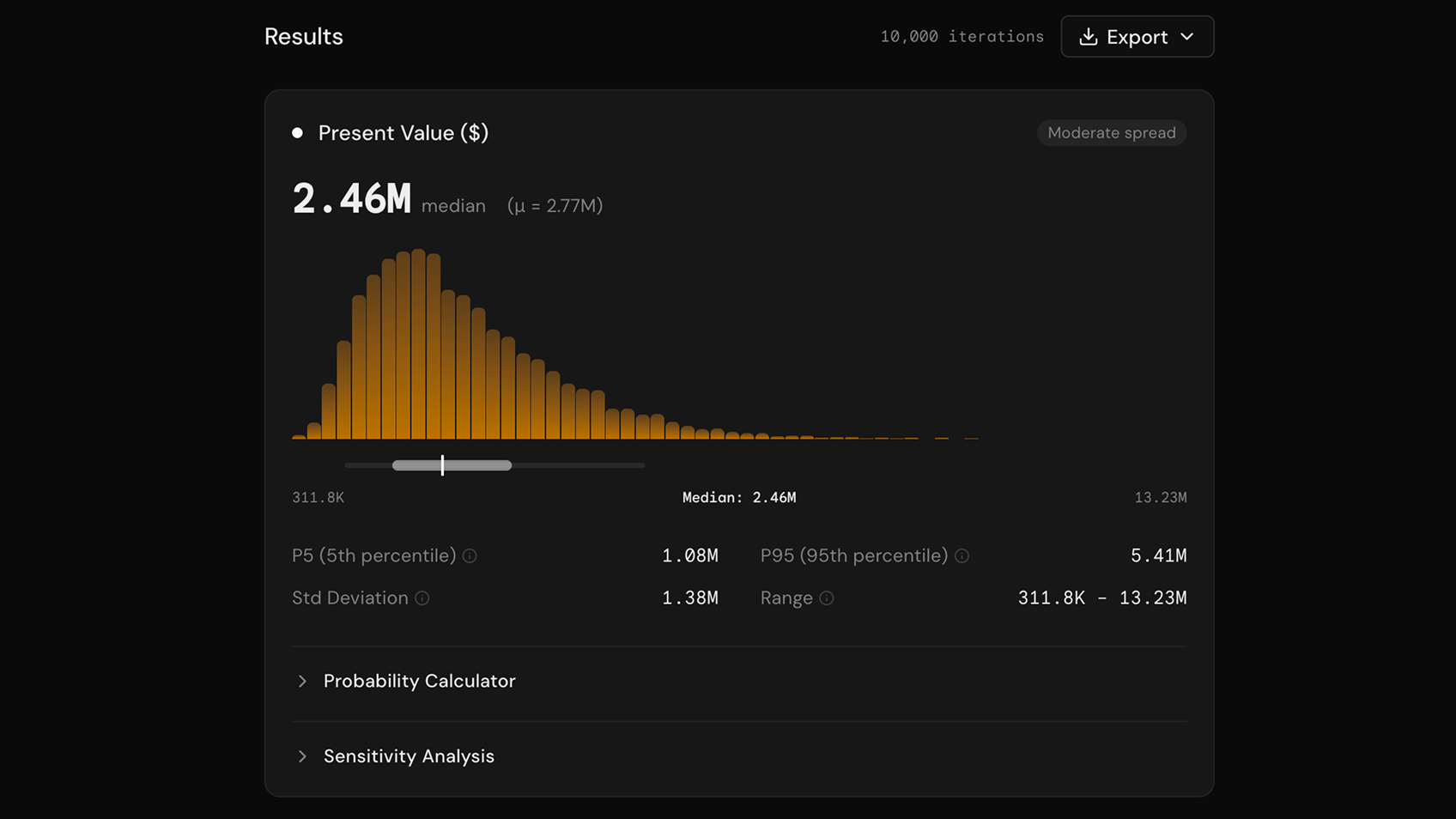Select the Moderate spread badge
The width and height of the screenshot is (1456, 819).
(1112, 132)
